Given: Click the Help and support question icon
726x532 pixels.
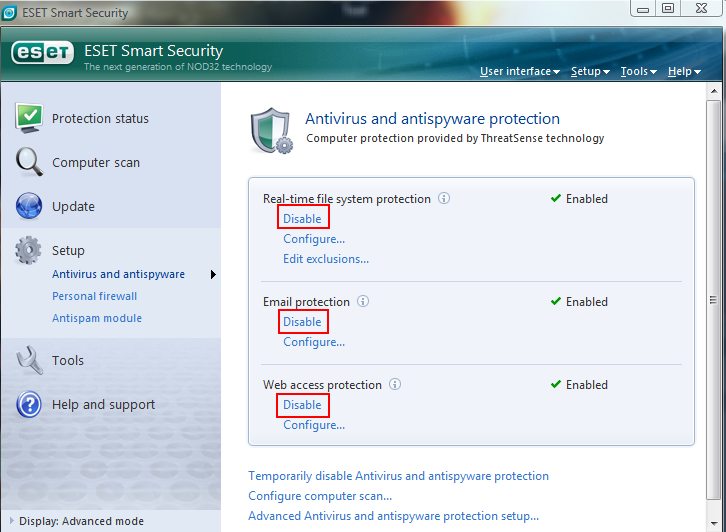Looking at the screenshot, I should point(28,404).
